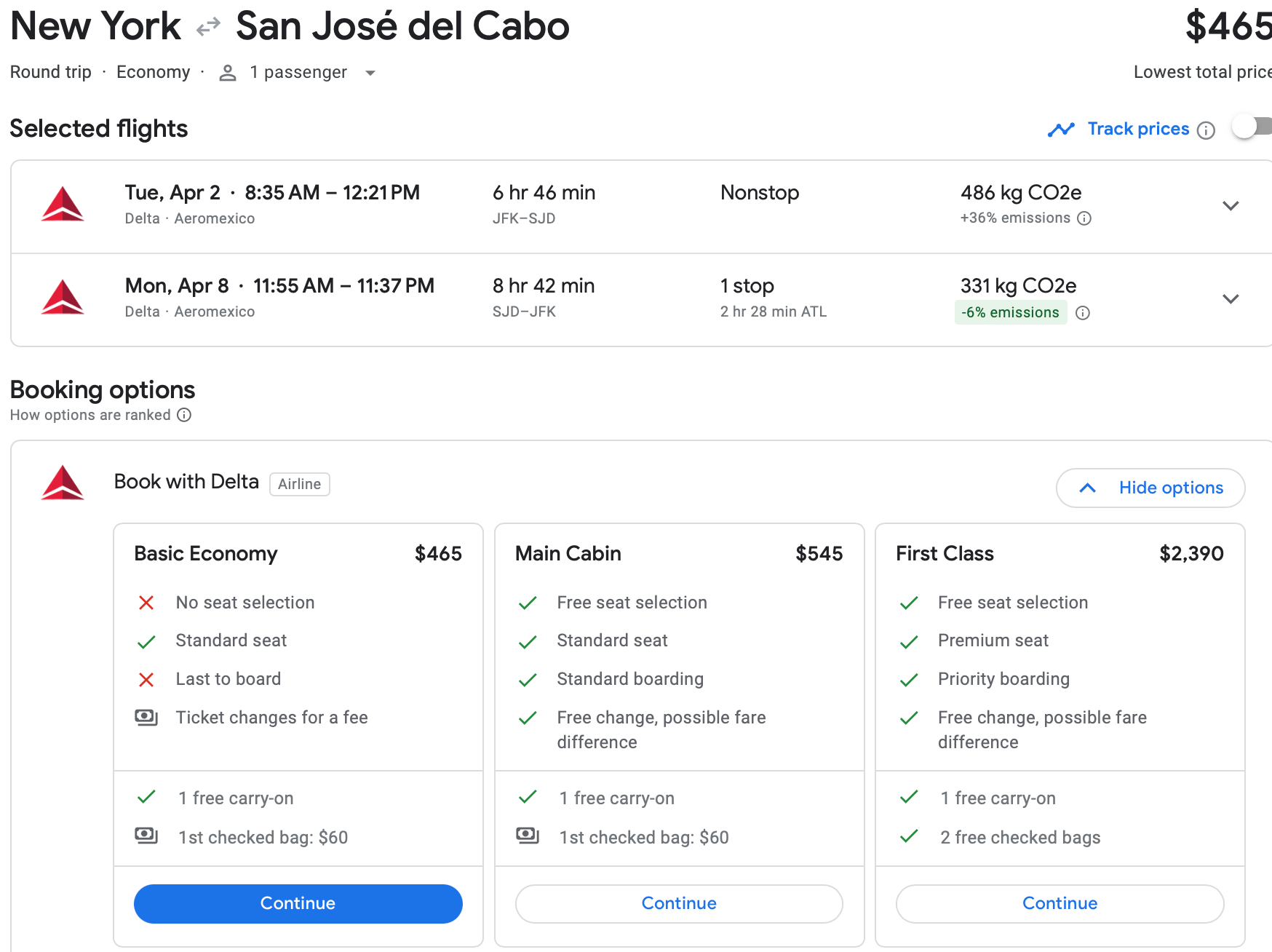Click the +36% emissions info icon
The height and width of the screenshot is (952, 1272).
coord(1084,218)
